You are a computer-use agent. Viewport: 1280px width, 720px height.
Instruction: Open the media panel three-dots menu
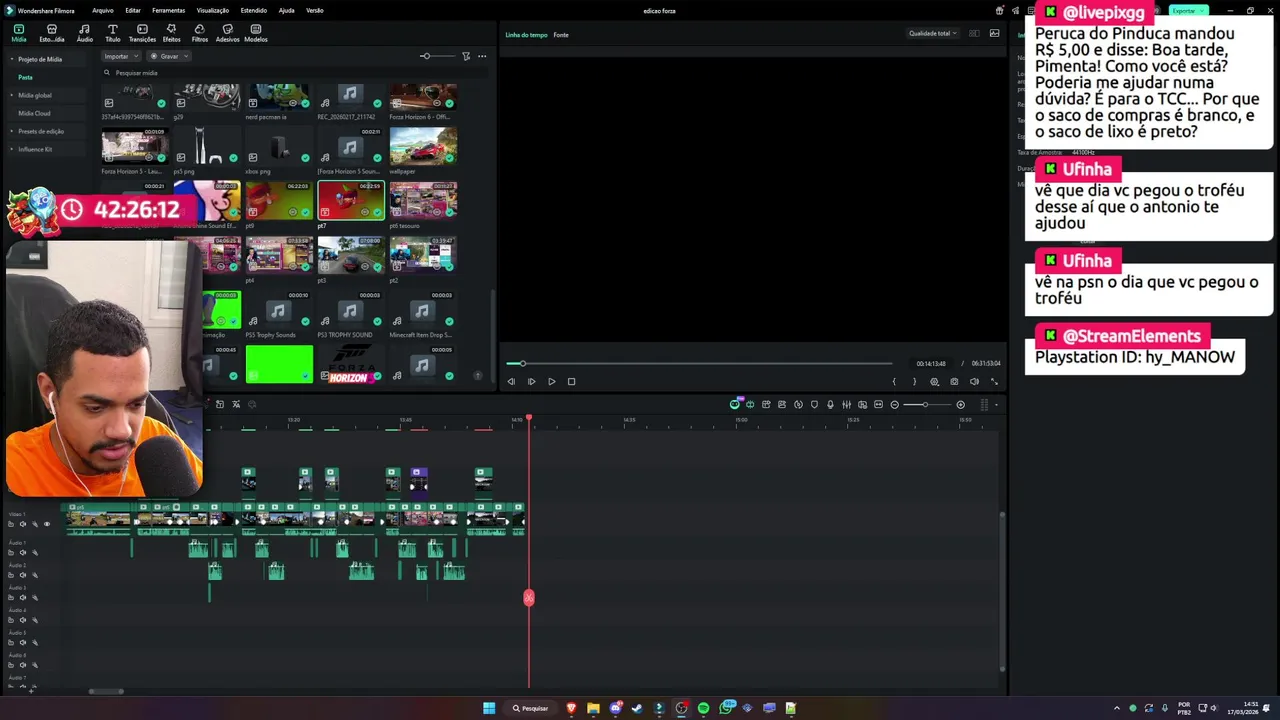coord(482,56)
